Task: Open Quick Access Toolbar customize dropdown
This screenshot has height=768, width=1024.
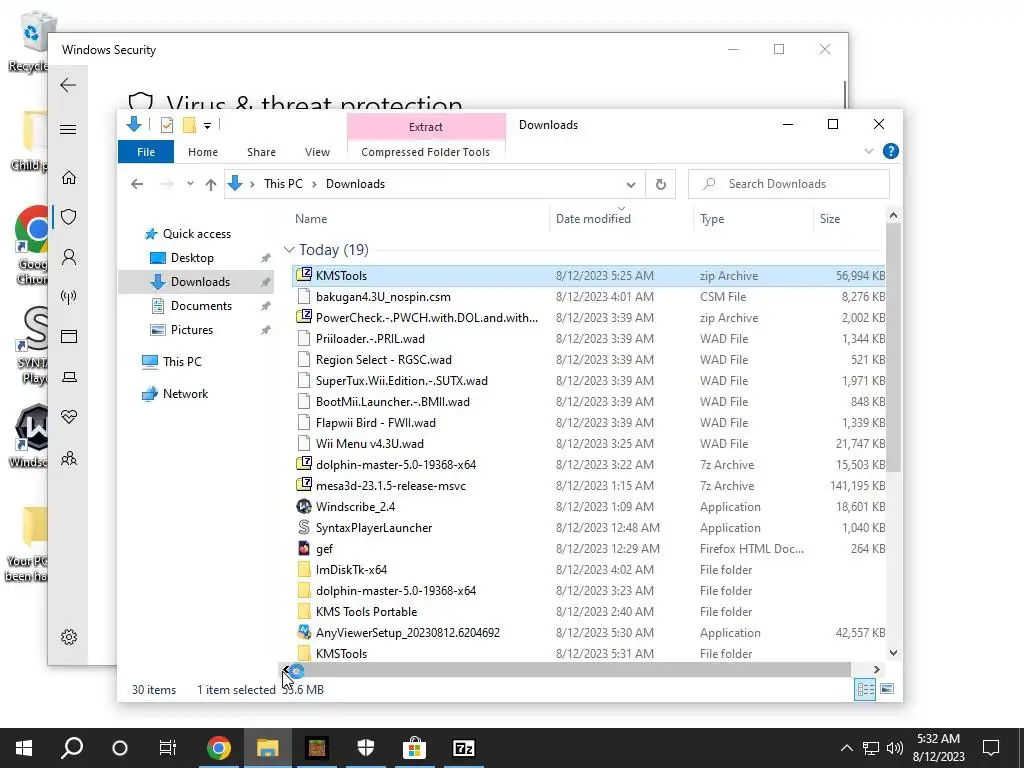Action: pos(207,125)
